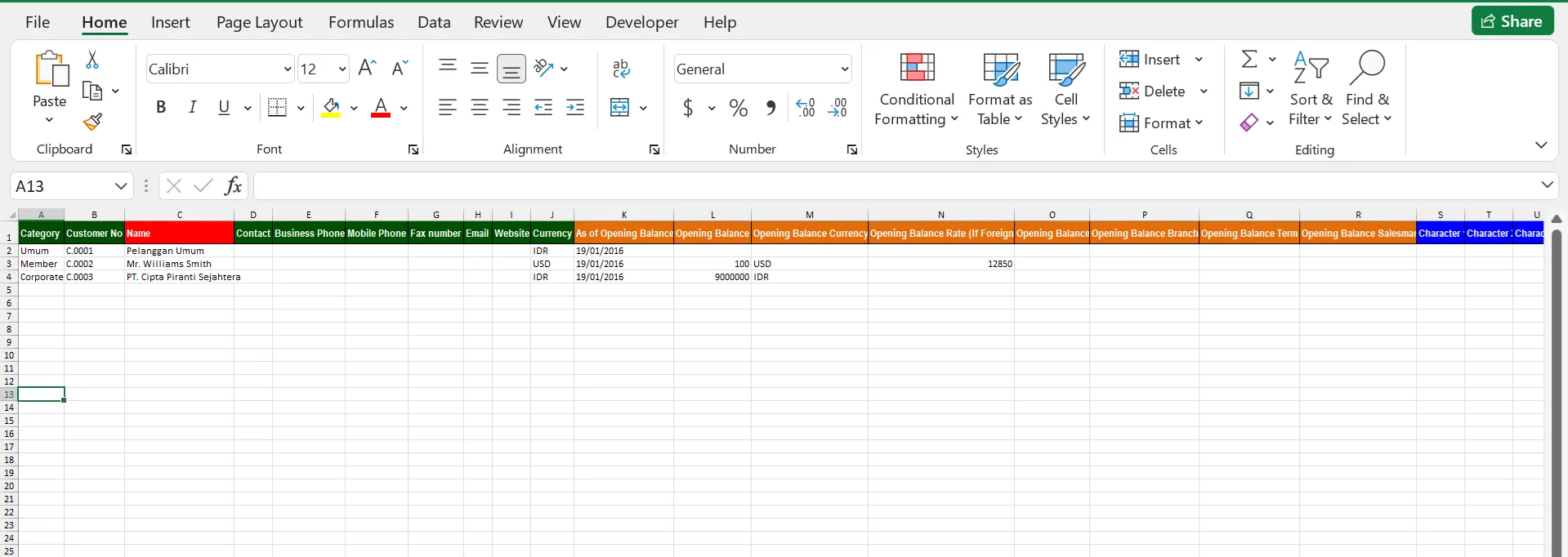This screenshot has width=1568, height=557.
Task: Click the Wrap Text icon
Action: click(621, 68)
